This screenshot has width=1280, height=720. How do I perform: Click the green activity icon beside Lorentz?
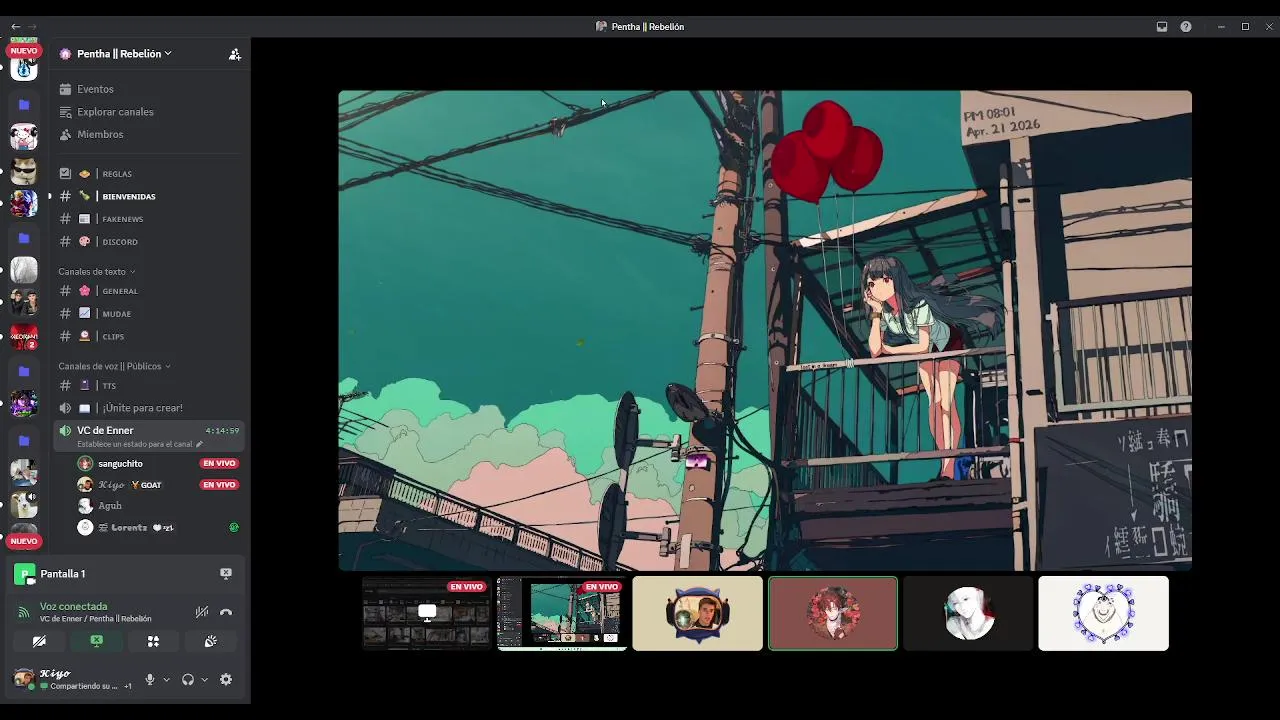(x=234, y=527)
